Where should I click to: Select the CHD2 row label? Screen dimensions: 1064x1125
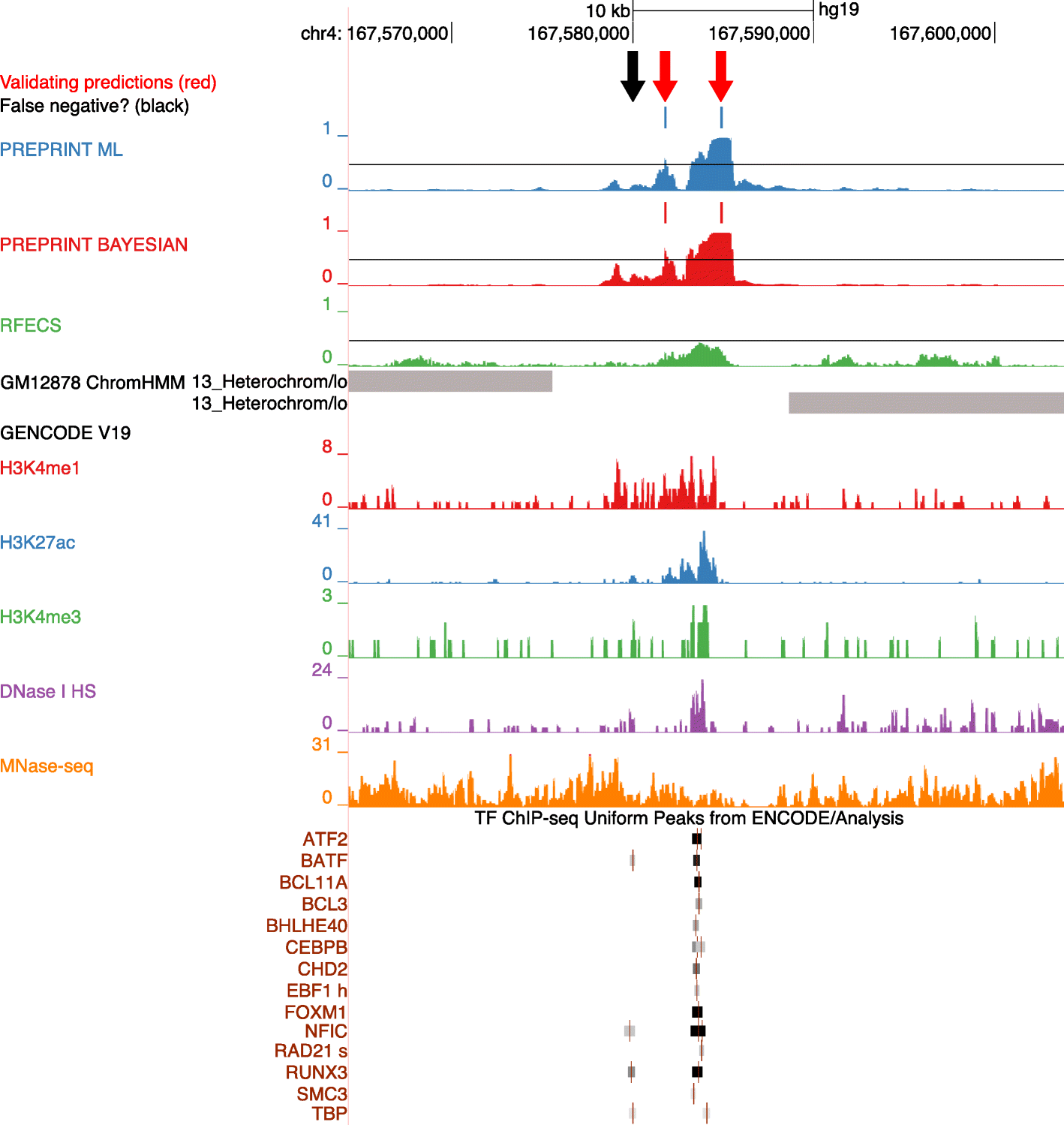[323, 969]
